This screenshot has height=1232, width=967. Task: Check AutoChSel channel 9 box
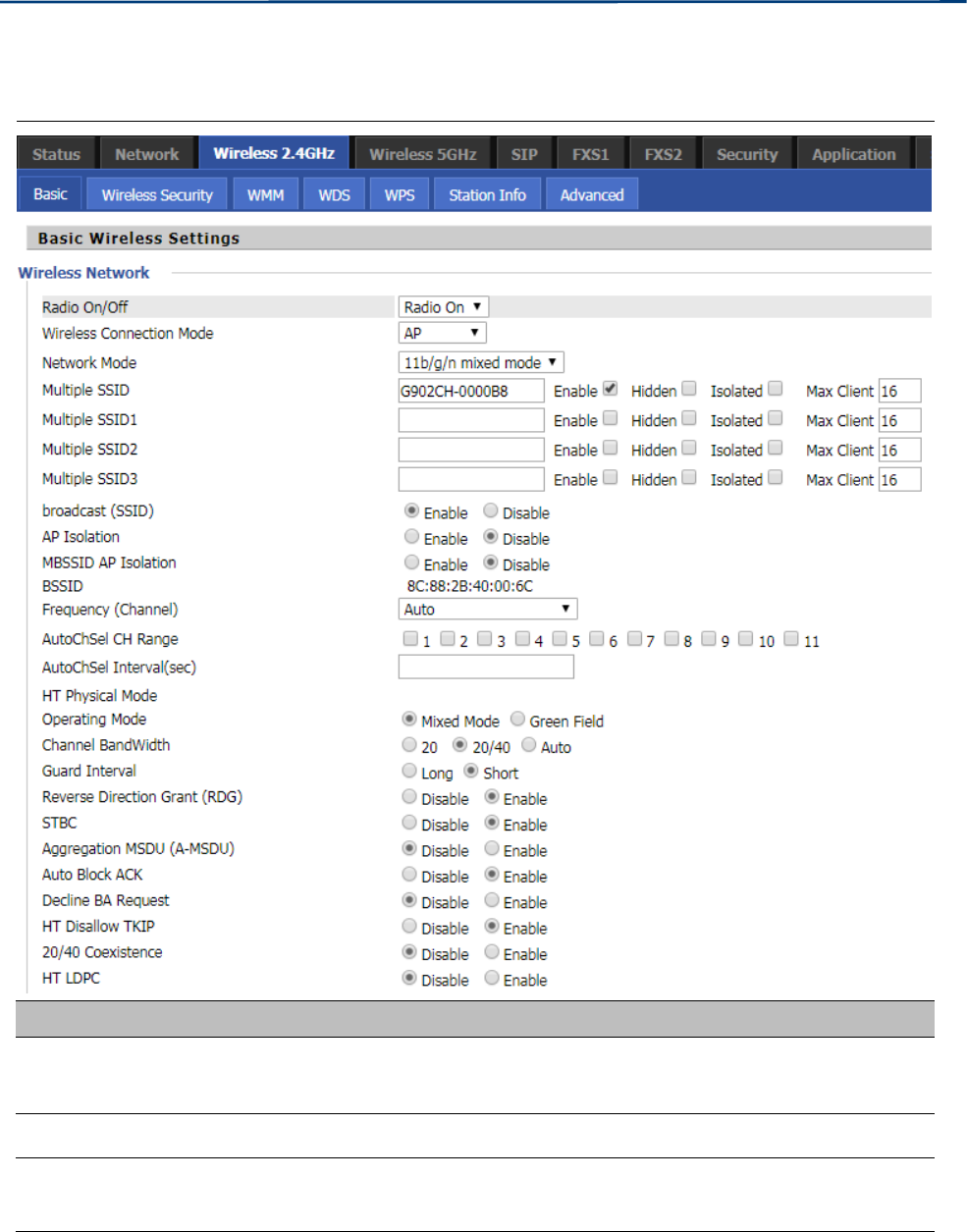click(x=709, y=639)
